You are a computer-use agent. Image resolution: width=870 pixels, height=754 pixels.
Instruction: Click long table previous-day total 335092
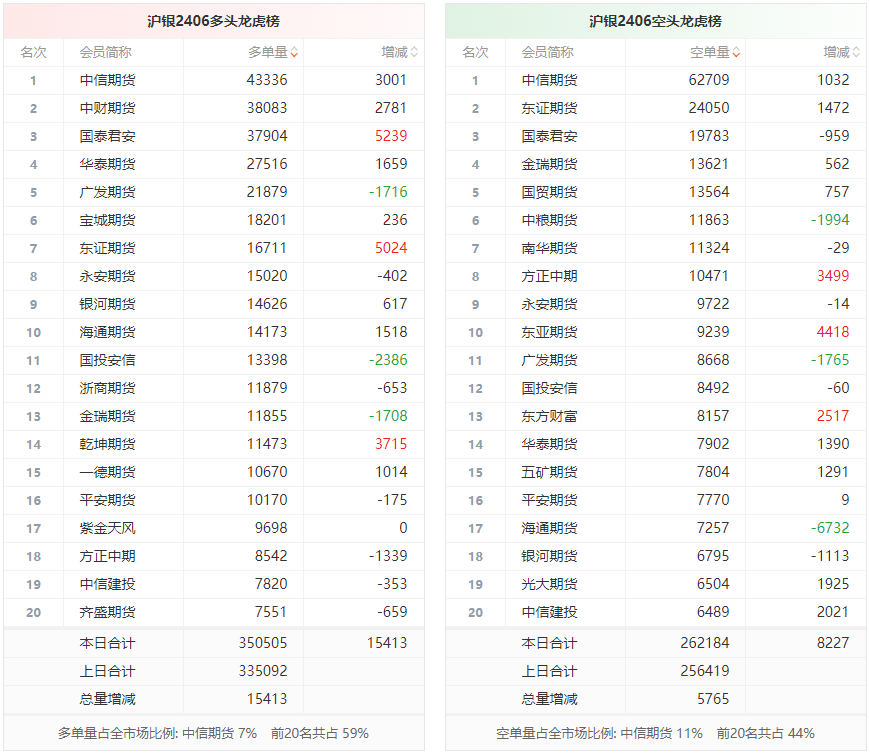pos(263,671)
